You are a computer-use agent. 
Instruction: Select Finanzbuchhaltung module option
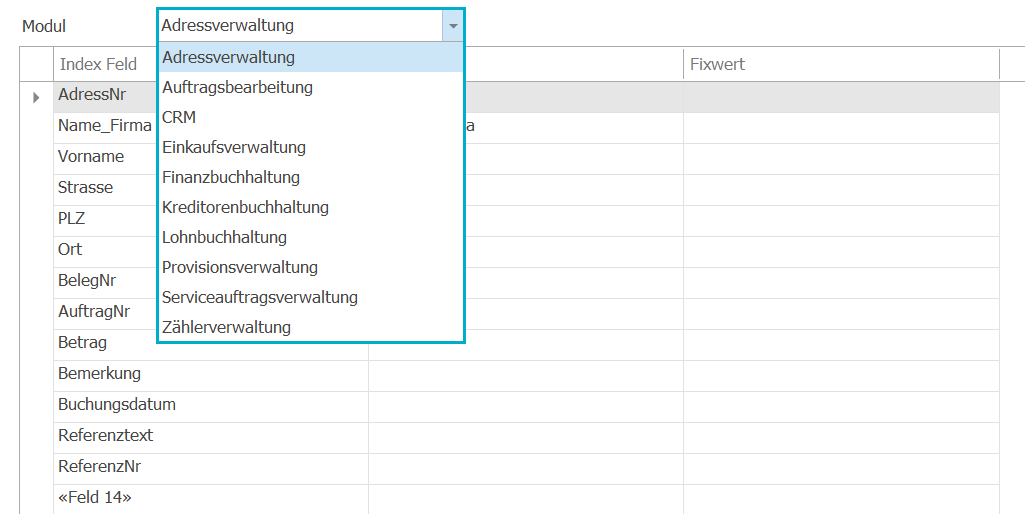pos(311,177)
